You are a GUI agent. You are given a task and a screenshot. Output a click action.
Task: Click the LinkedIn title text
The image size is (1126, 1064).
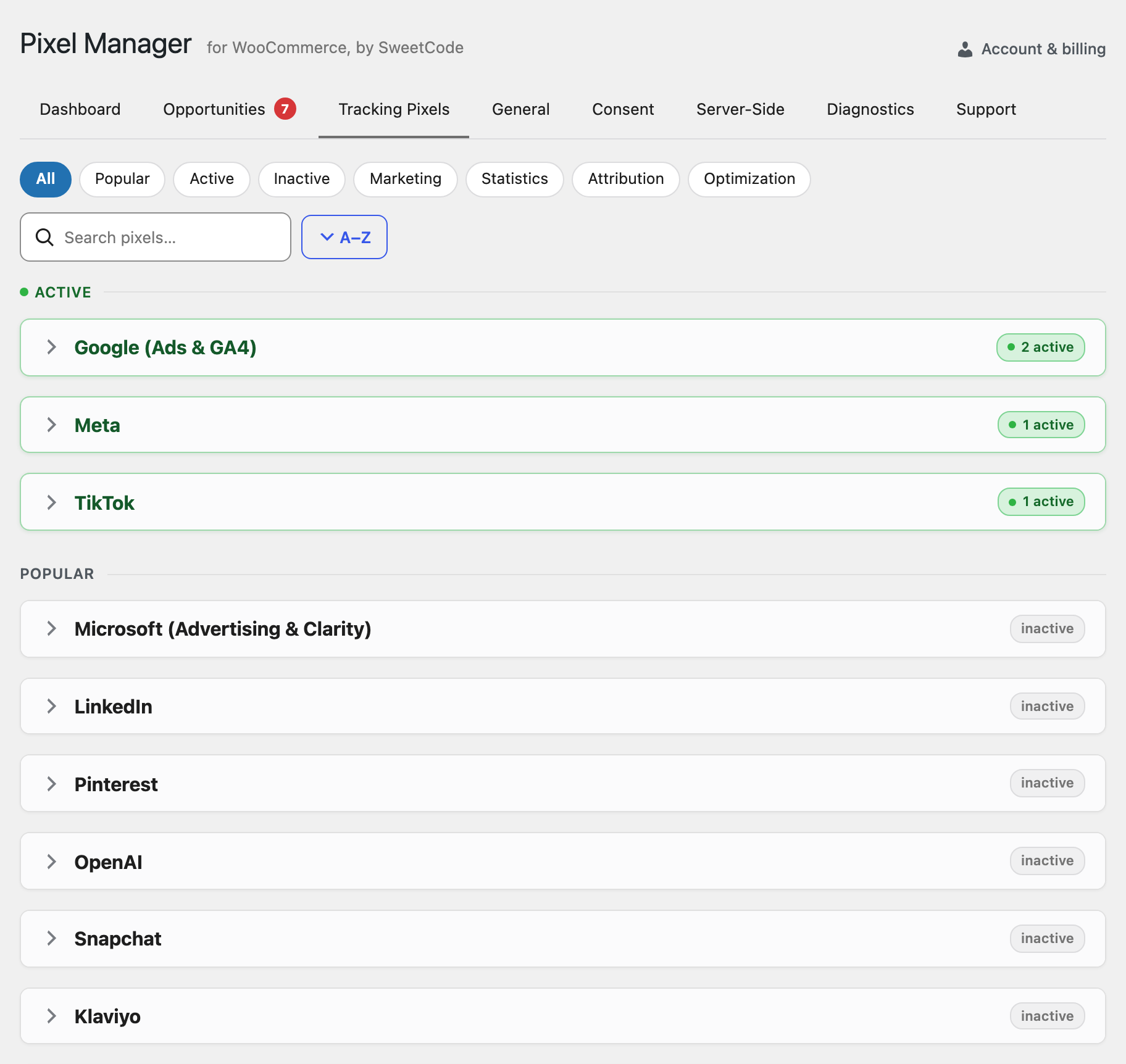114,707
